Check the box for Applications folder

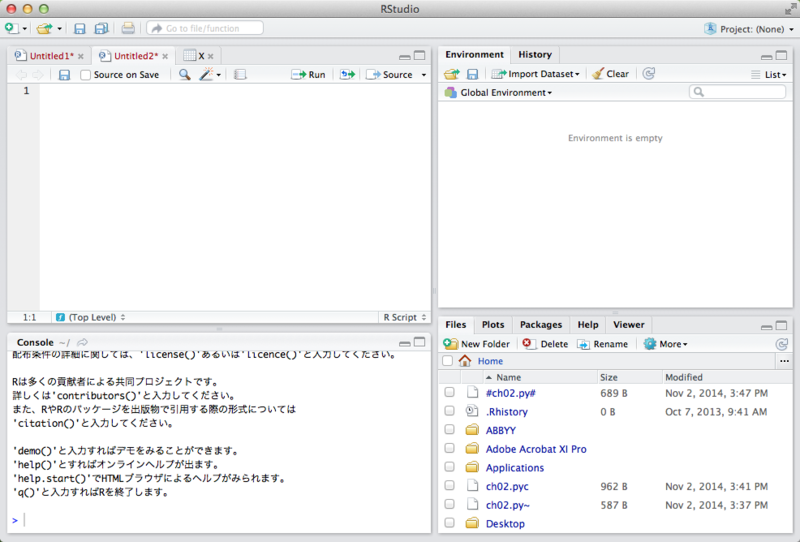tap(449, 467)
